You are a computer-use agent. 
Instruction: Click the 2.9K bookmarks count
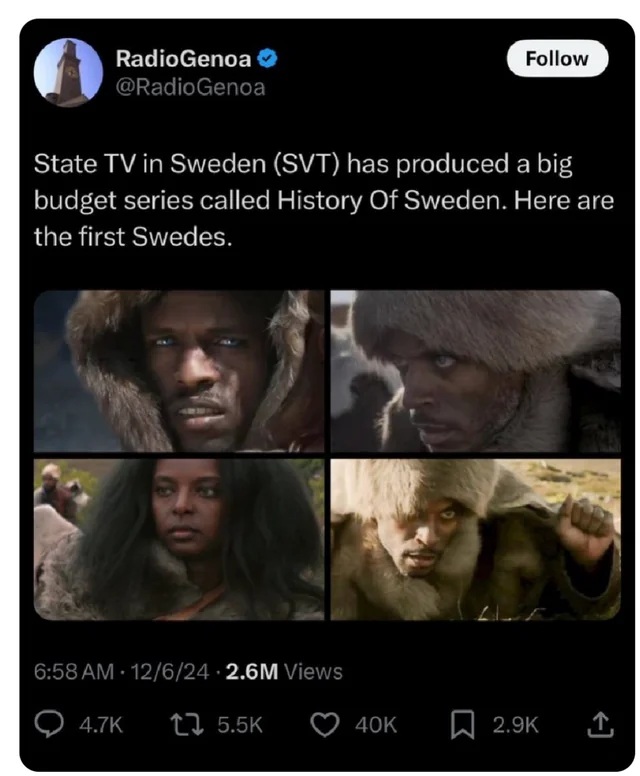(x=515, y=726)
